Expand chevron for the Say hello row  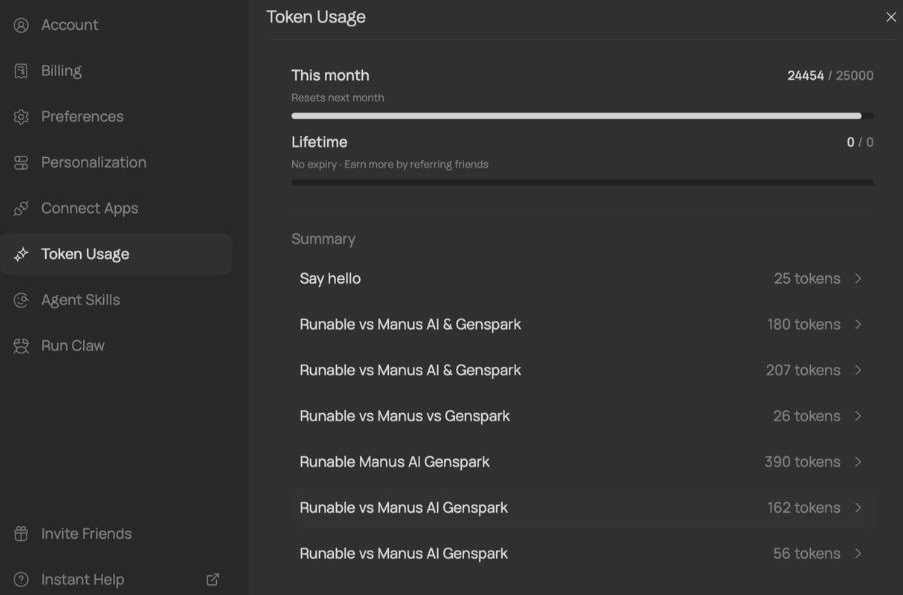coord(858,279)
